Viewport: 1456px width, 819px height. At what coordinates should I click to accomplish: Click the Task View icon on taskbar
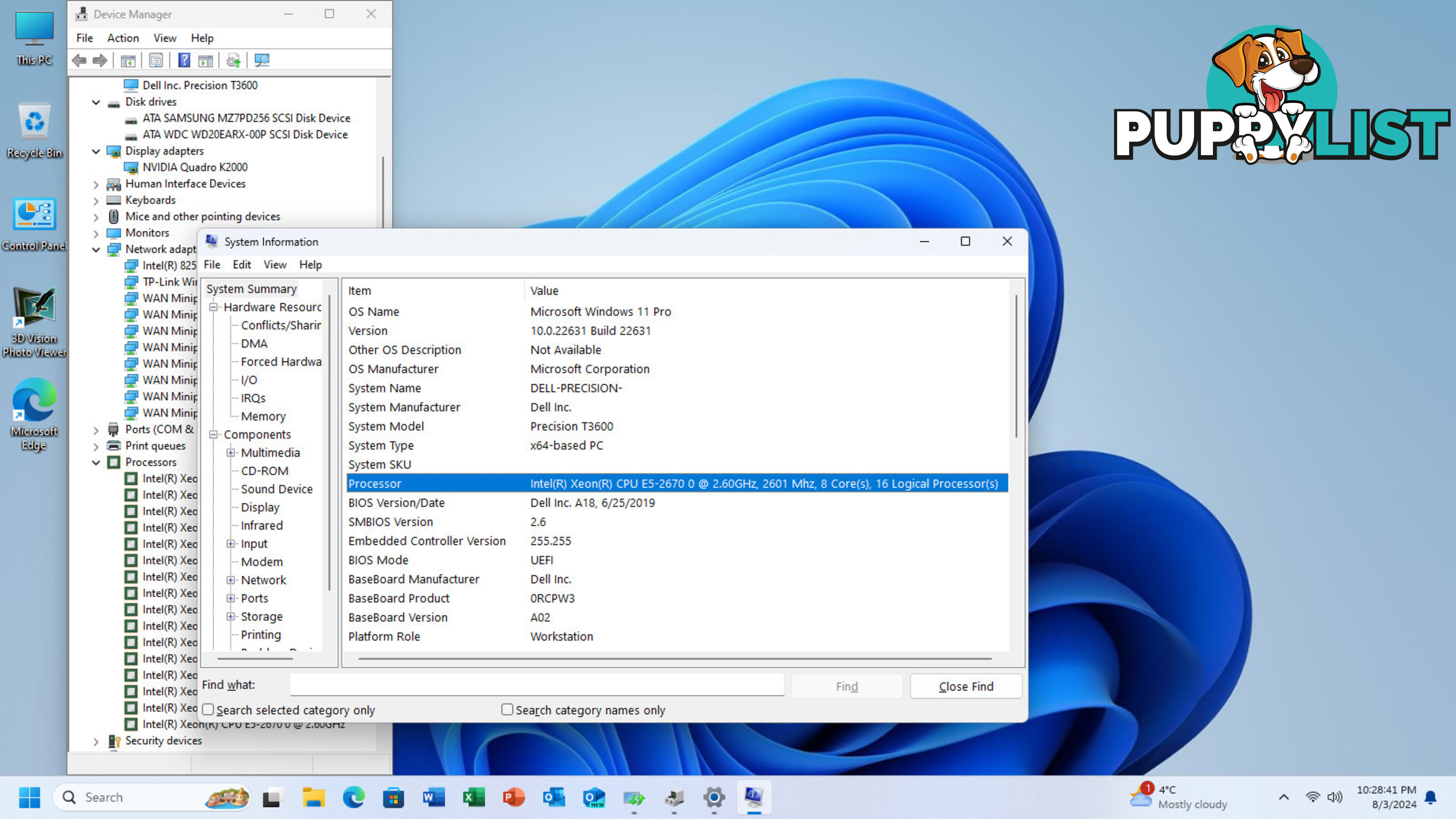[x=273, y=797]
